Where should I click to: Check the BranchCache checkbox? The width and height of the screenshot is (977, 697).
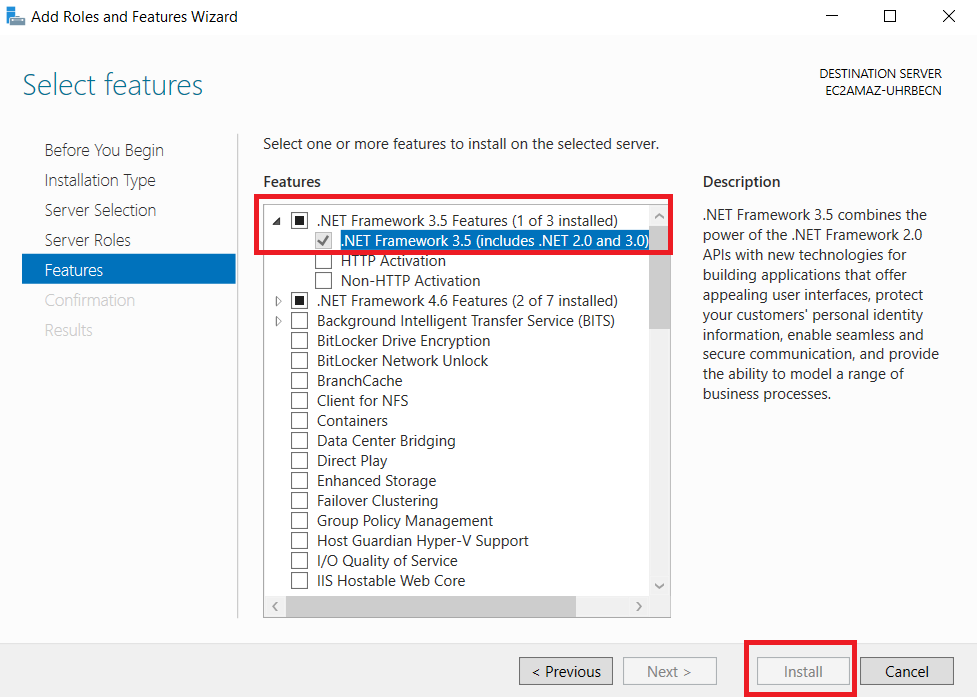click(299, 381)
